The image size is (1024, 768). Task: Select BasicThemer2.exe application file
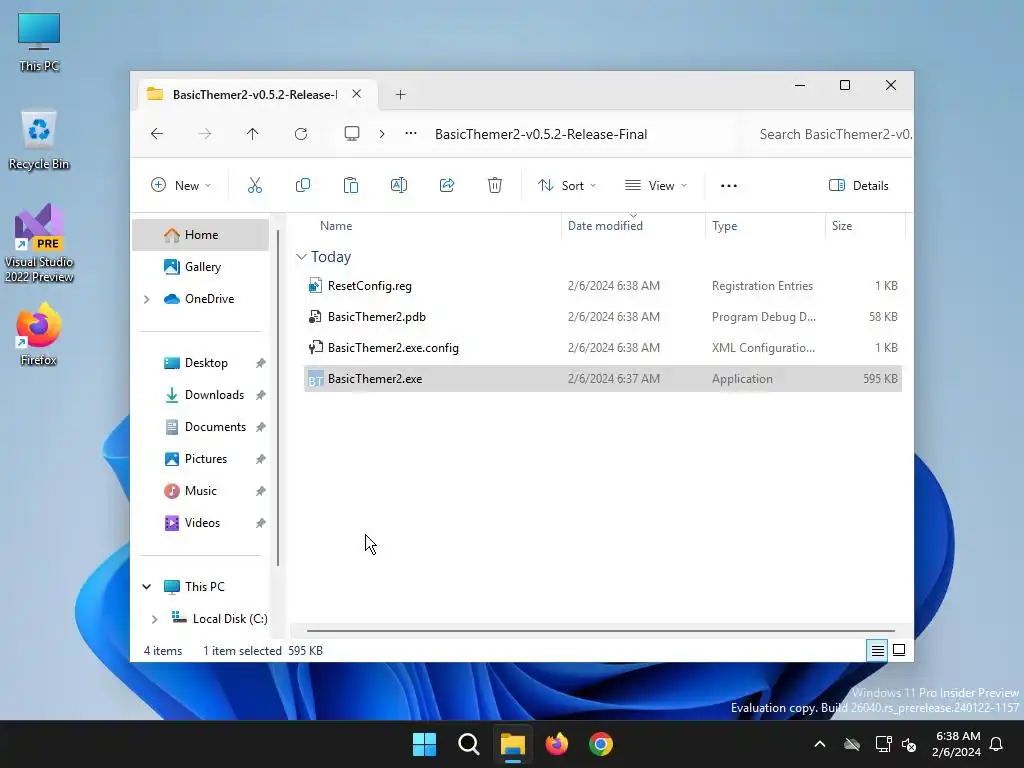[x=603, y=379]
